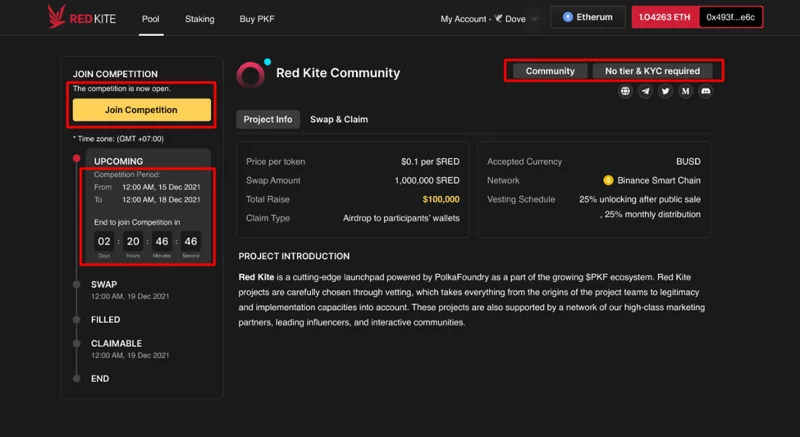Click the Ethereum network icon
800x437 pixels.
(x=567, y=17)
